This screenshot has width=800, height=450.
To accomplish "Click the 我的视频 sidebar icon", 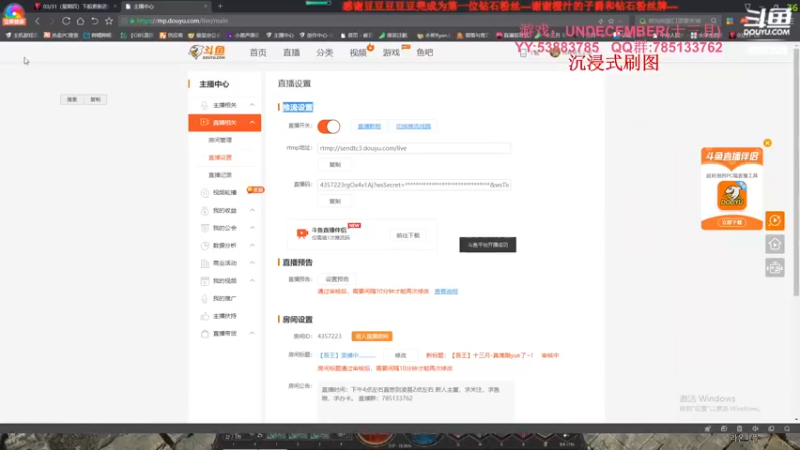I will (205, 281).
